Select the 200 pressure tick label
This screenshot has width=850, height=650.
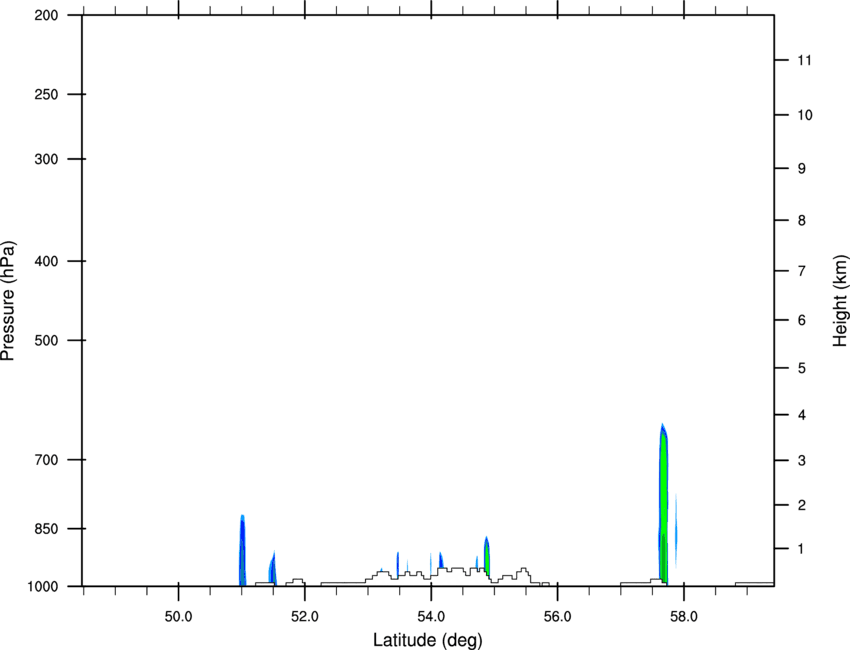[x=46, y=15]
